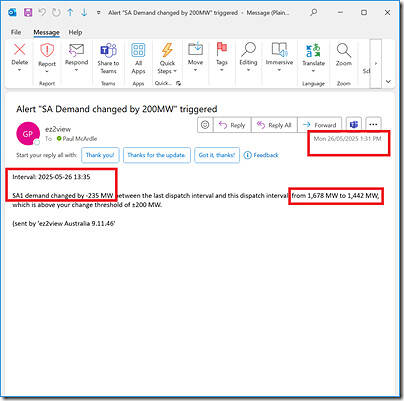Expand the Tags dropdown arrow
404x401 pixels.
pyautogui.click(x=222, y=70)
